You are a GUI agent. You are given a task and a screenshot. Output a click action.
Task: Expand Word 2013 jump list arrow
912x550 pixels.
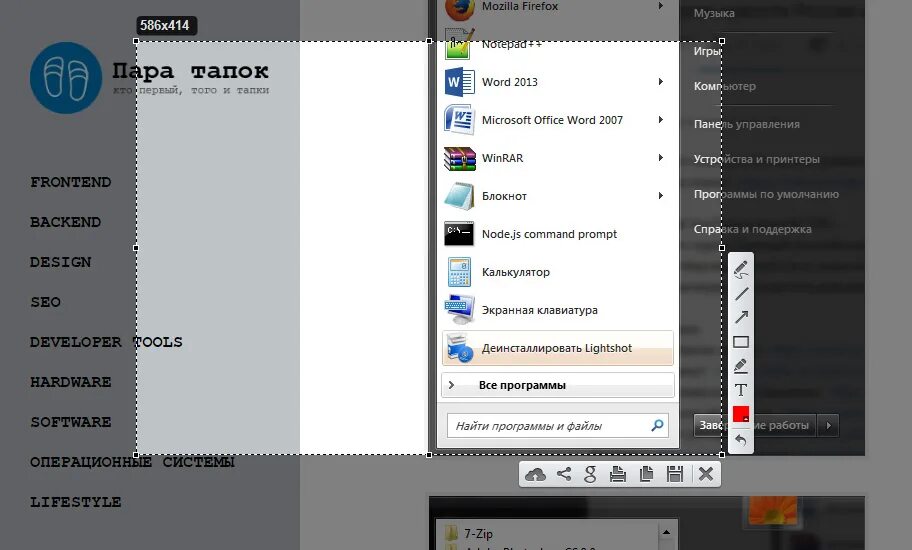click(x=660, y=81)
